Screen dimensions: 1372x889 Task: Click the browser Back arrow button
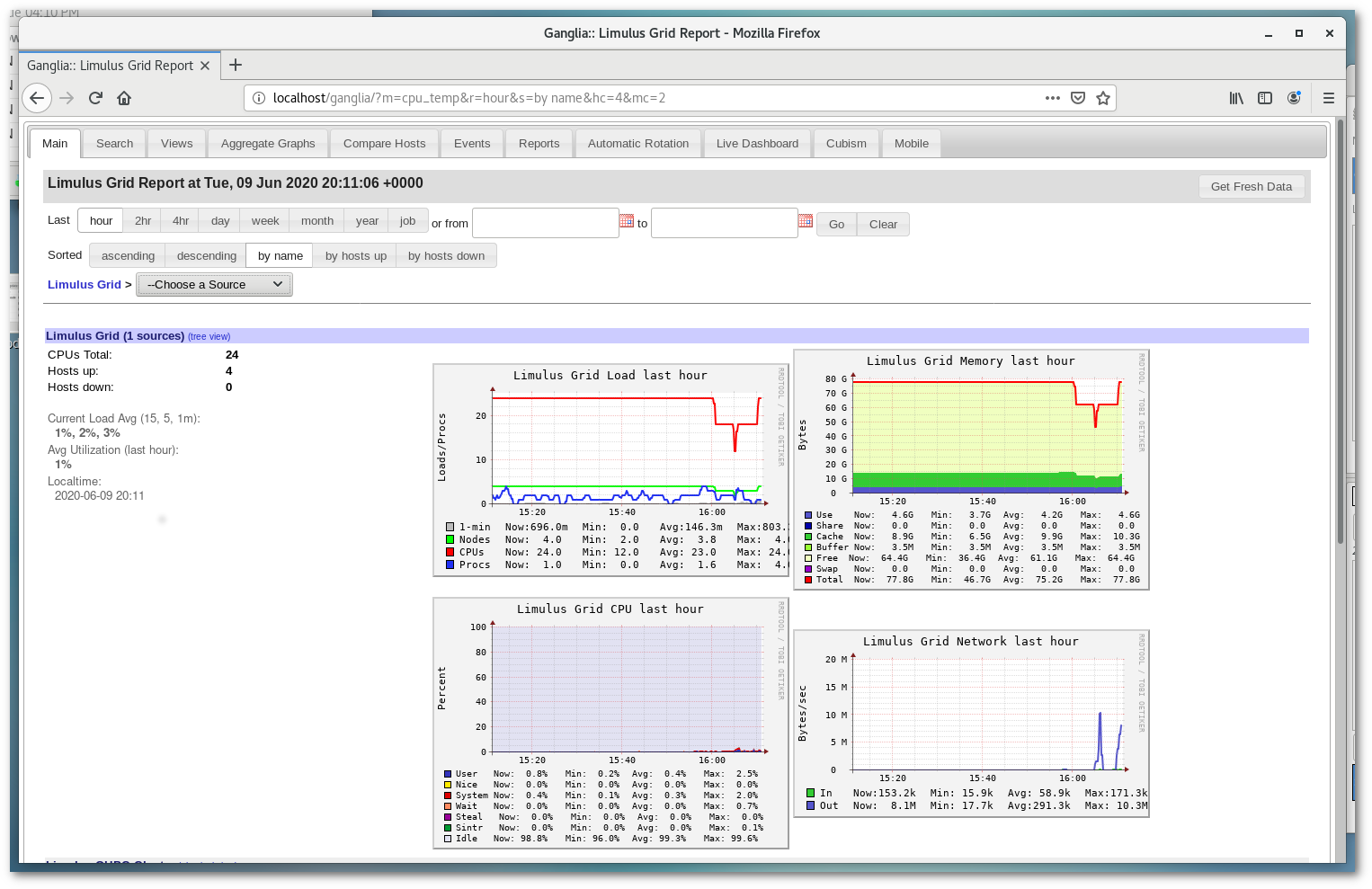coord(37,98)
